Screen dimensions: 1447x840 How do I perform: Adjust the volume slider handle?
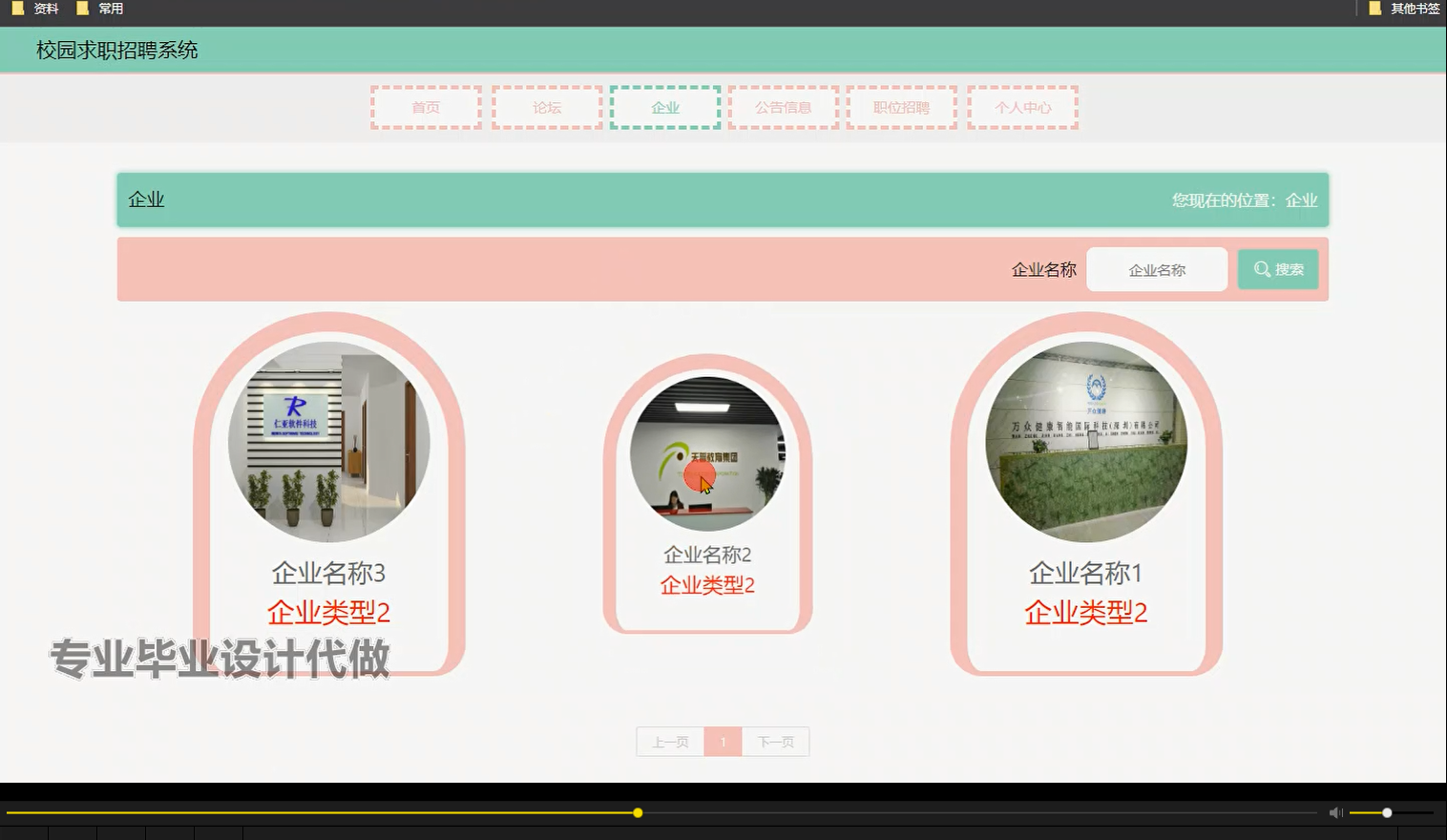click(1387, 812)
